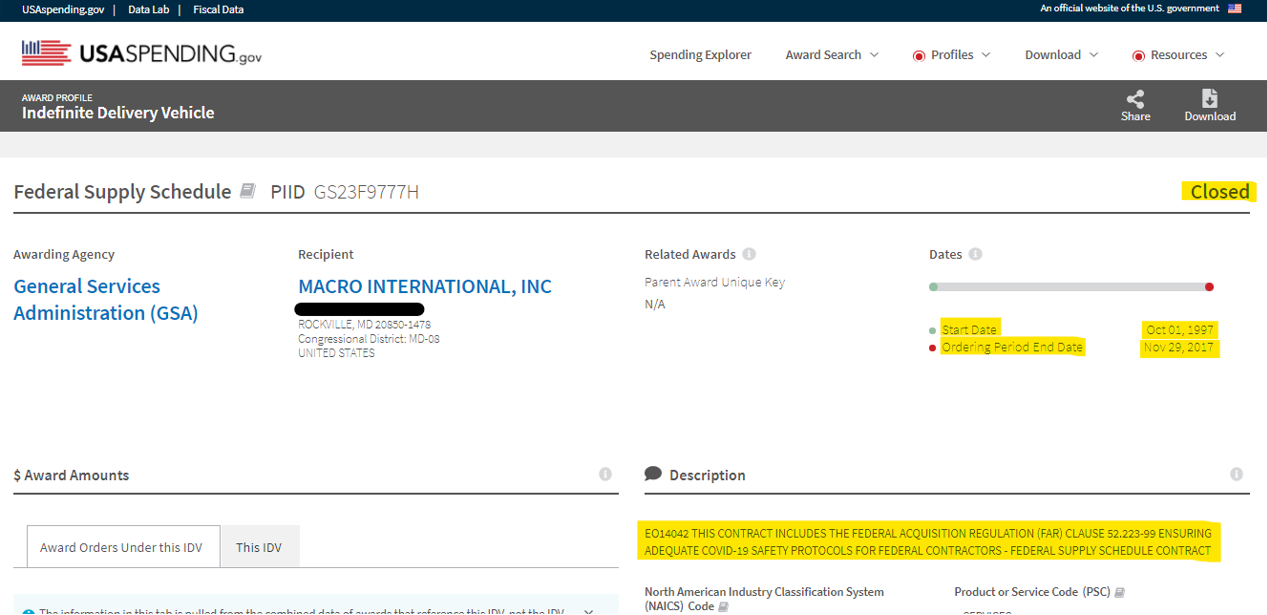Screen dimensions: 1267x615
Task: Click the Ordering Period End Date label
Action: coord(1012,348)
